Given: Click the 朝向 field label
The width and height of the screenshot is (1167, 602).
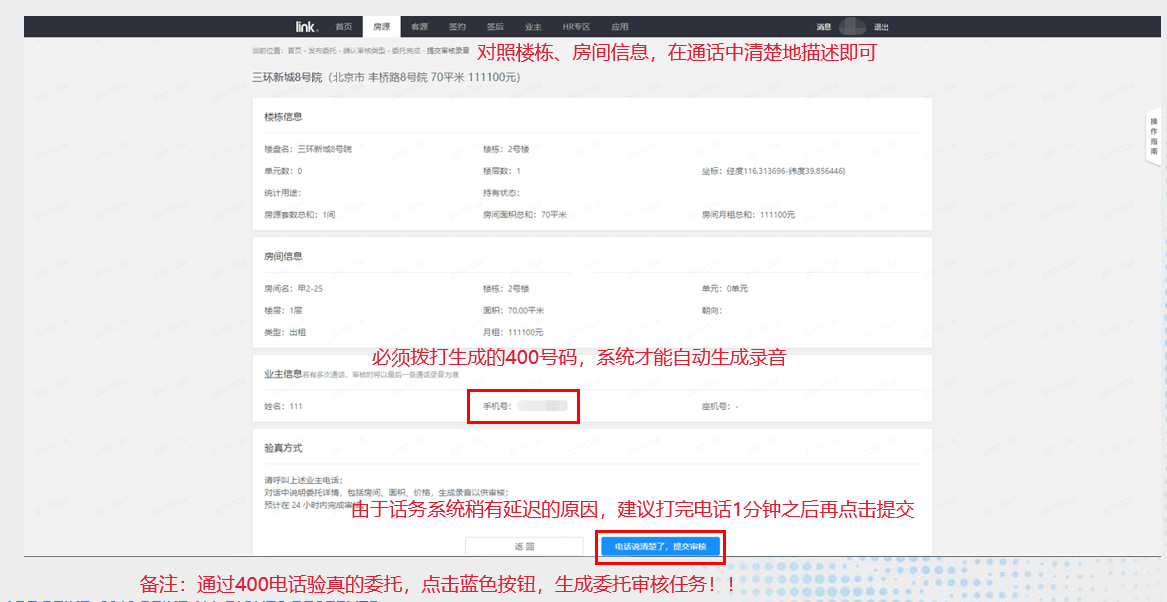Looking at the screenshot, I should point(712,310).
